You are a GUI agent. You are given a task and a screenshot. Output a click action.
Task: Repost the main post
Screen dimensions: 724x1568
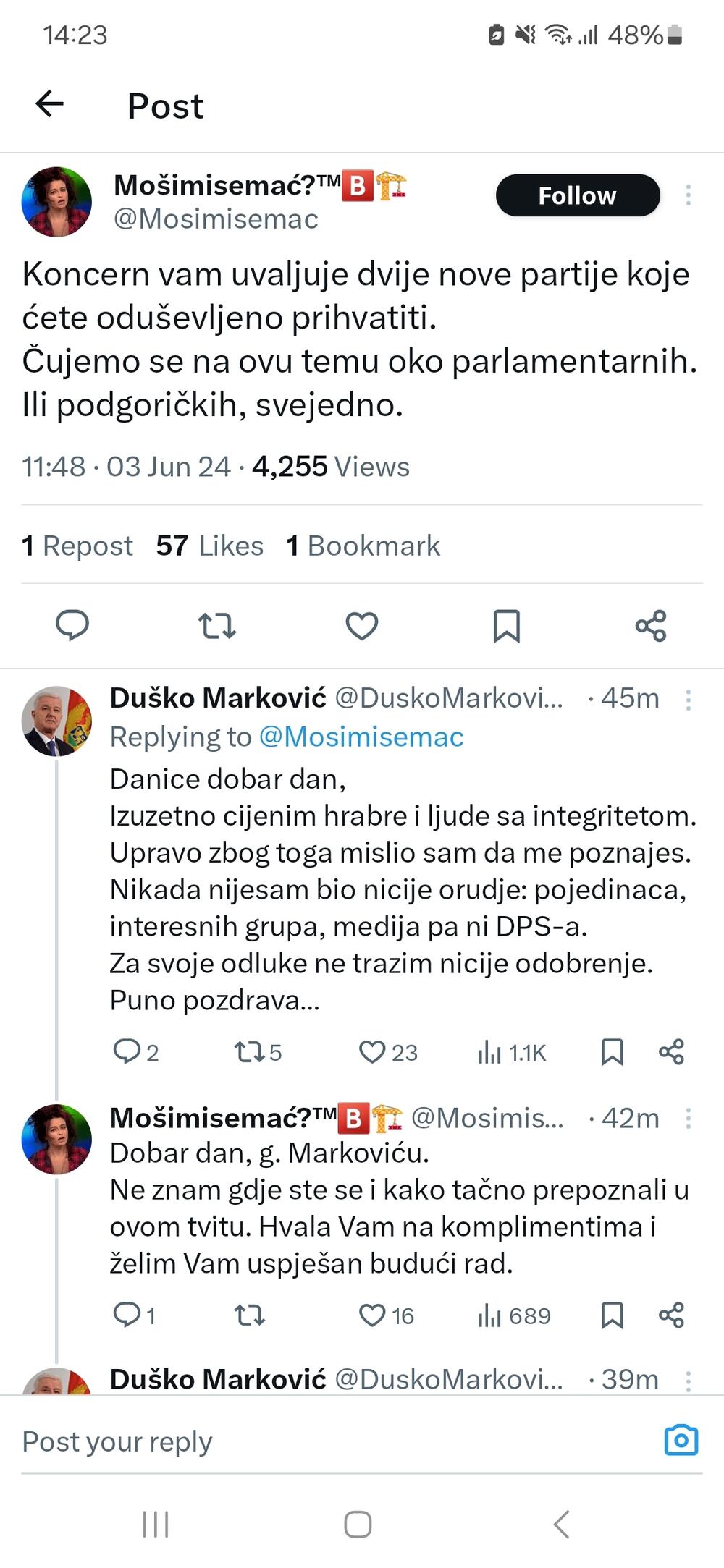pos(217,625)
